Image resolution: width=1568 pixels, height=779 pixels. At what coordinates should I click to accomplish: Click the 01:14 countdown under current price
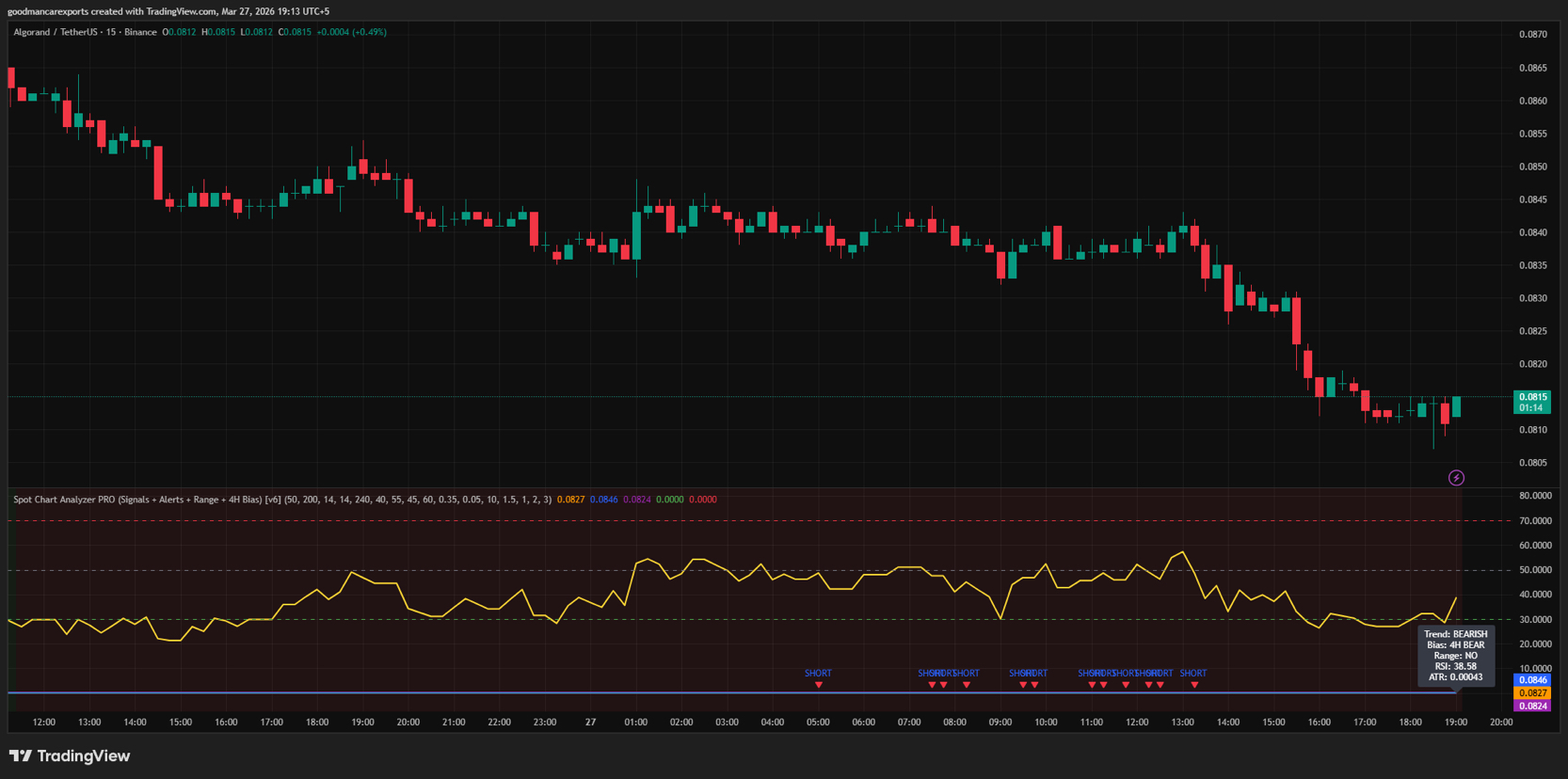(x=1532, y=408)
